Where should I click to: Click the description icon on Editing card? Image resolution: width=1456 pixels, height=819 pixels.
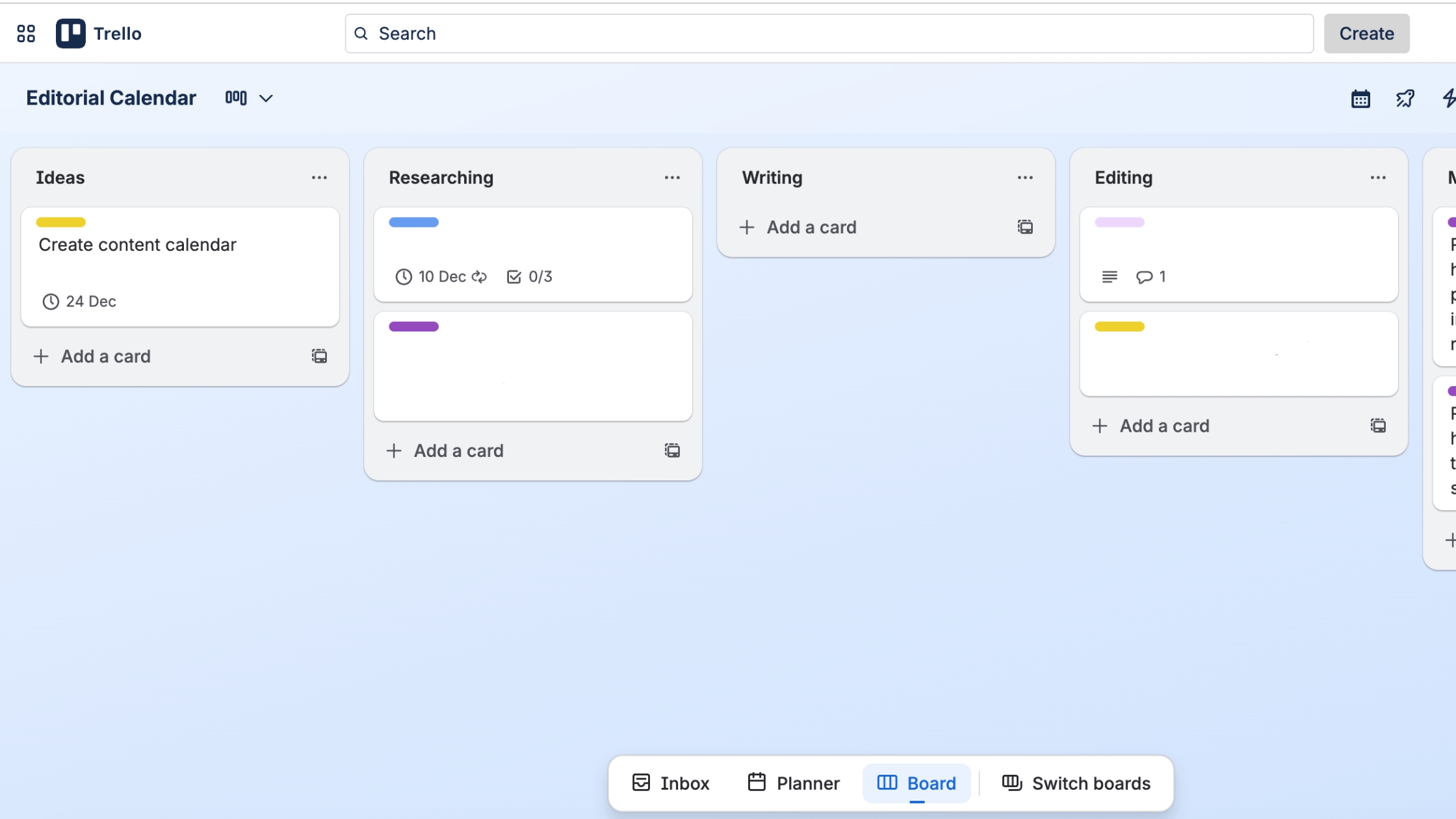[x=1110, y=277]
